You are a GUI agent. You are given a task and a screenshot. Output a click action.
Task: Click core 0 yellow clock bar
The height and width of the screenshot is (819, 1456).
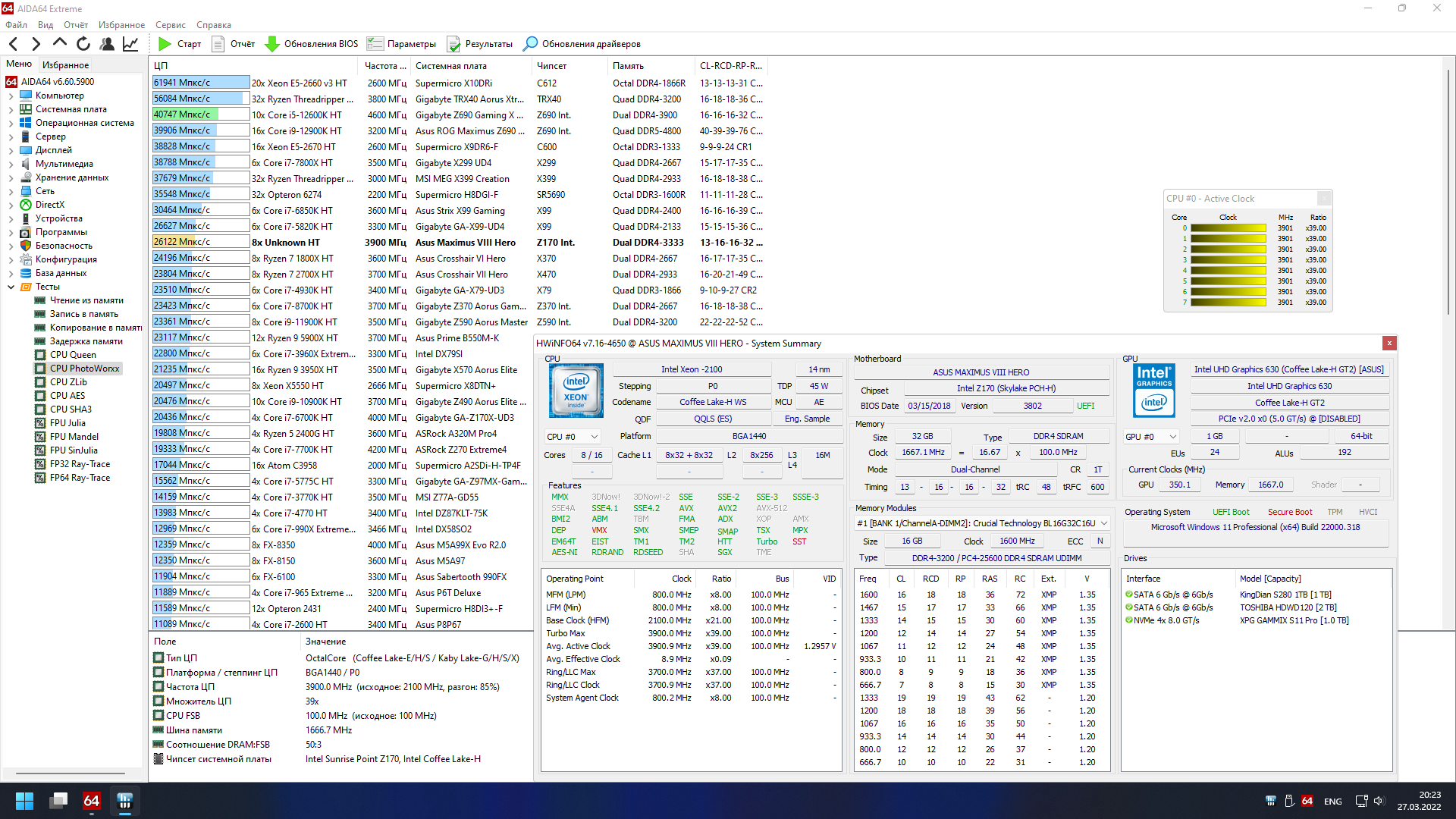pyautogui.click(x=1228, y=228)
